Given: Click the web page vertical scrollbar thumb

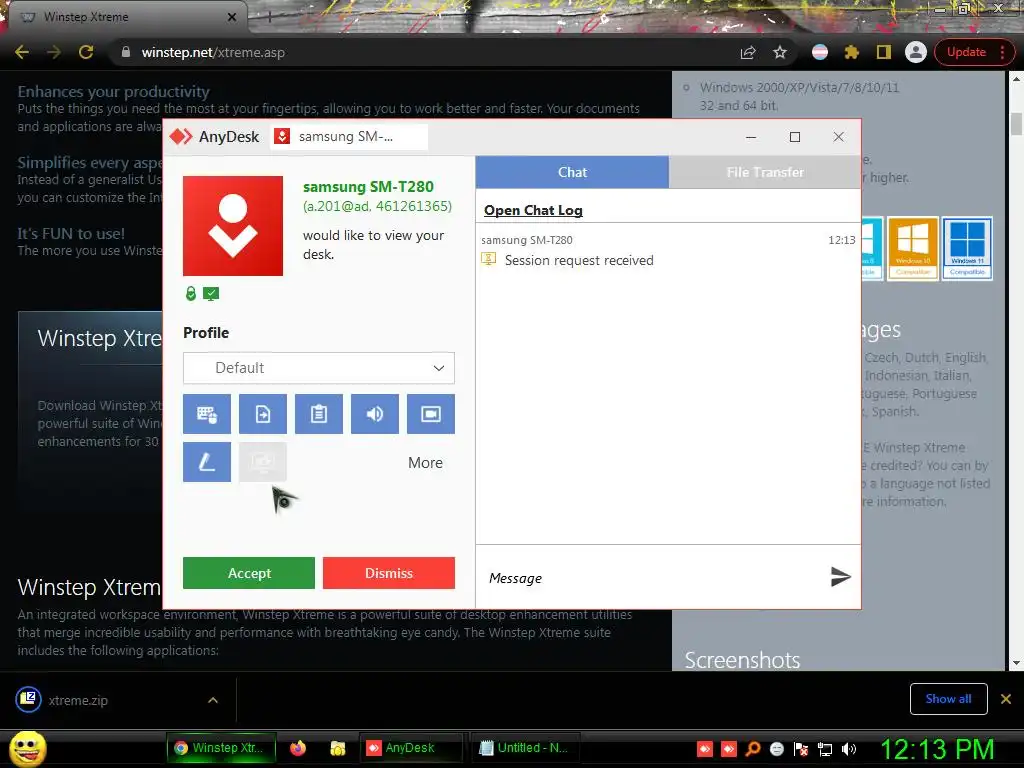Looking at the screenshot, I should [1016, 124].
